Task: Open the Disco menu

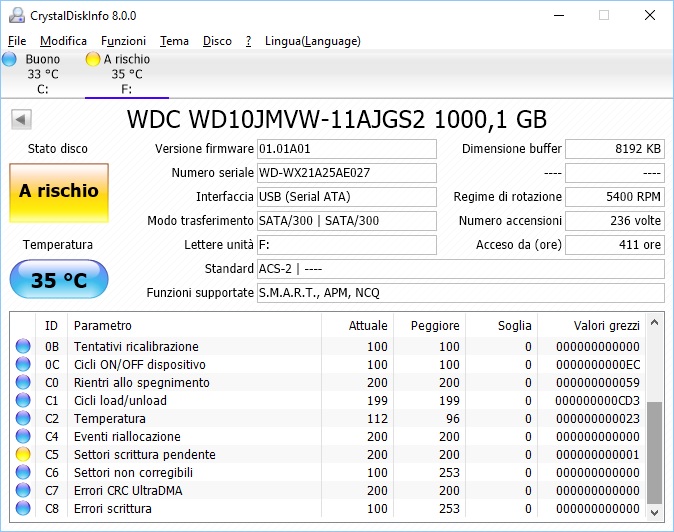Action: [x=217, y=41]
